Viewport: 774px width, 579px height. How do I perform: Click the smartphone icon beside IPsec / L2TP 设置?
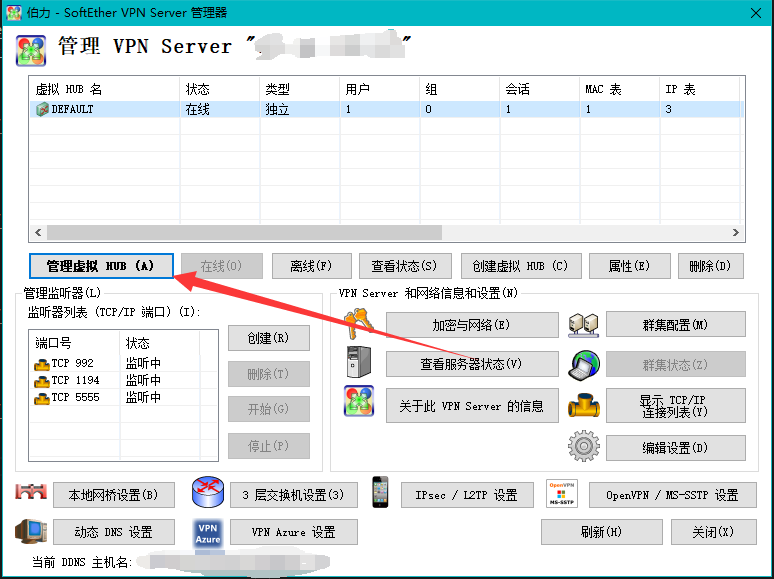pyautogui.click(x=380, y=492)
